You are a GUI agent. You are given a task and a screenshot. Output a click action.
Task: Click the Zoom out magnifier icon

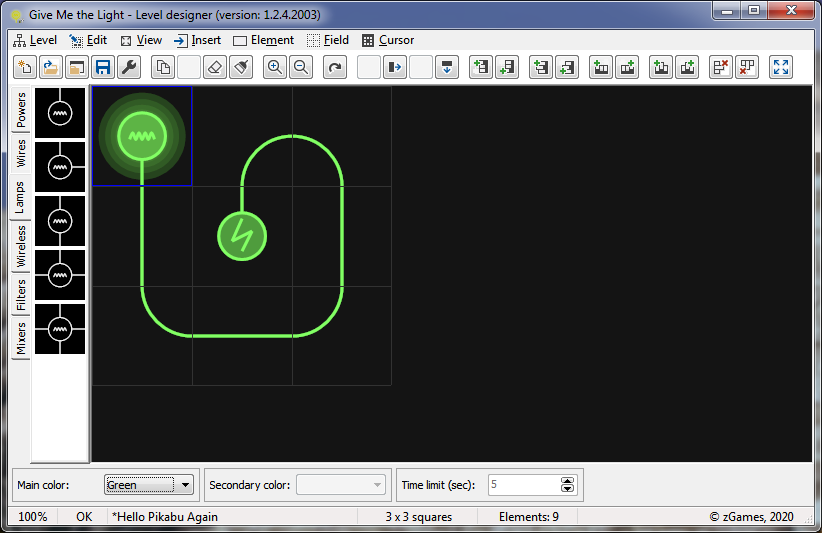(300, 68)
